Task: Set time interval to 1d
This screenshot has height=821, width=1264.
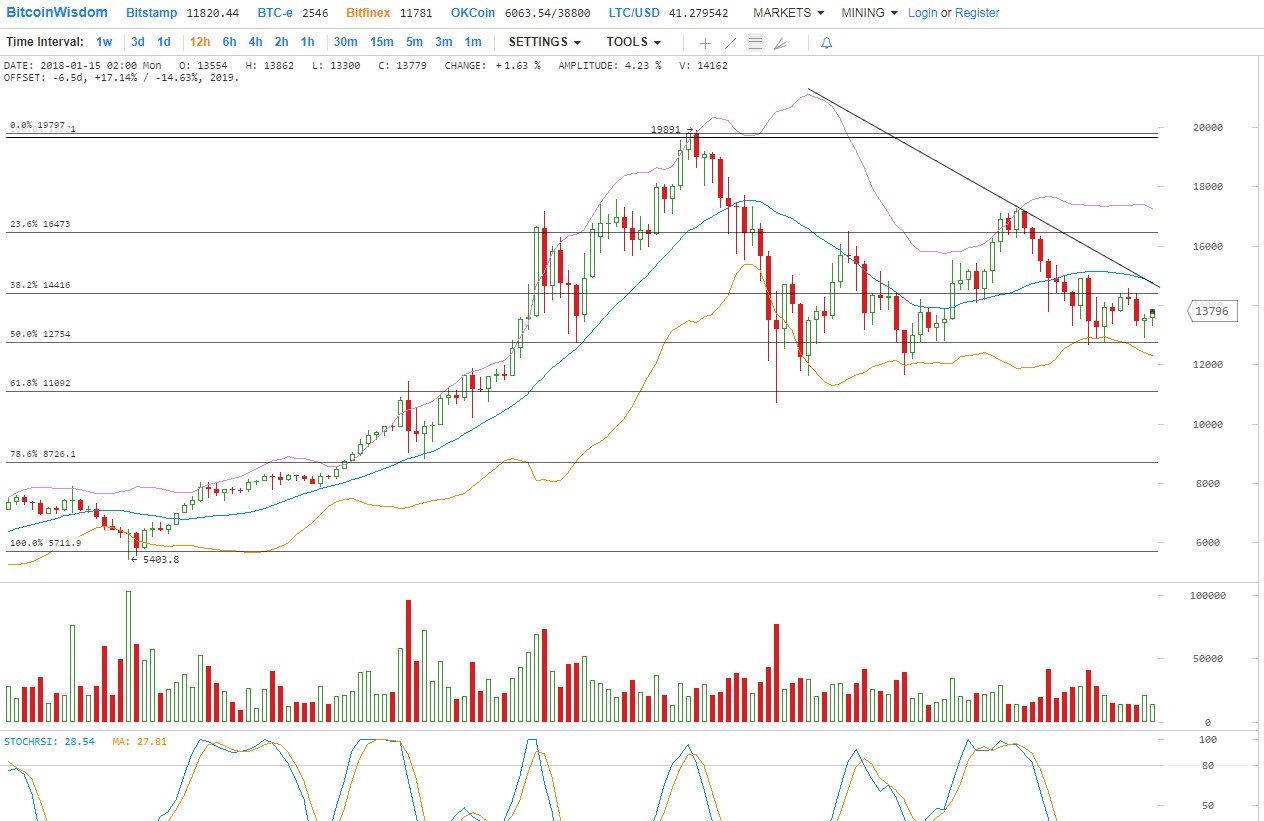Action: [164, 42]
